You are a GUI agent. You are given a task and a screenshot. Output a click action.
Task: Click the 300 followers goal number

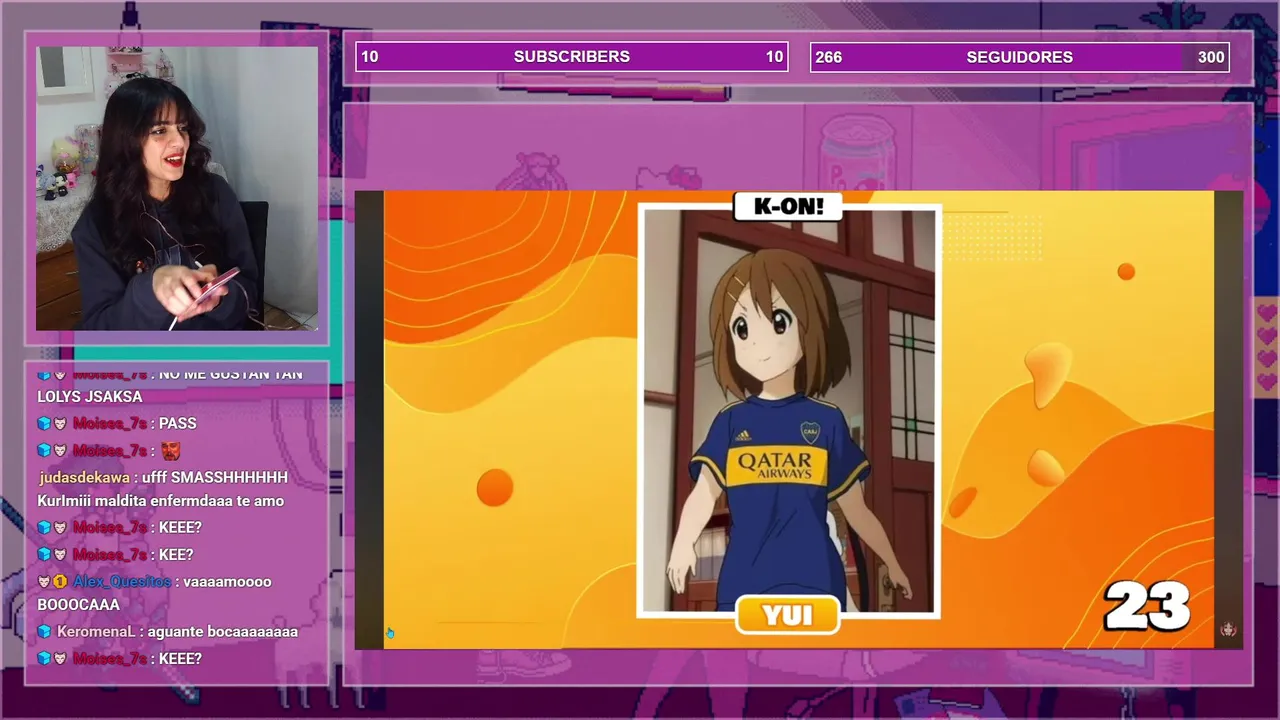coord(1211,57)
